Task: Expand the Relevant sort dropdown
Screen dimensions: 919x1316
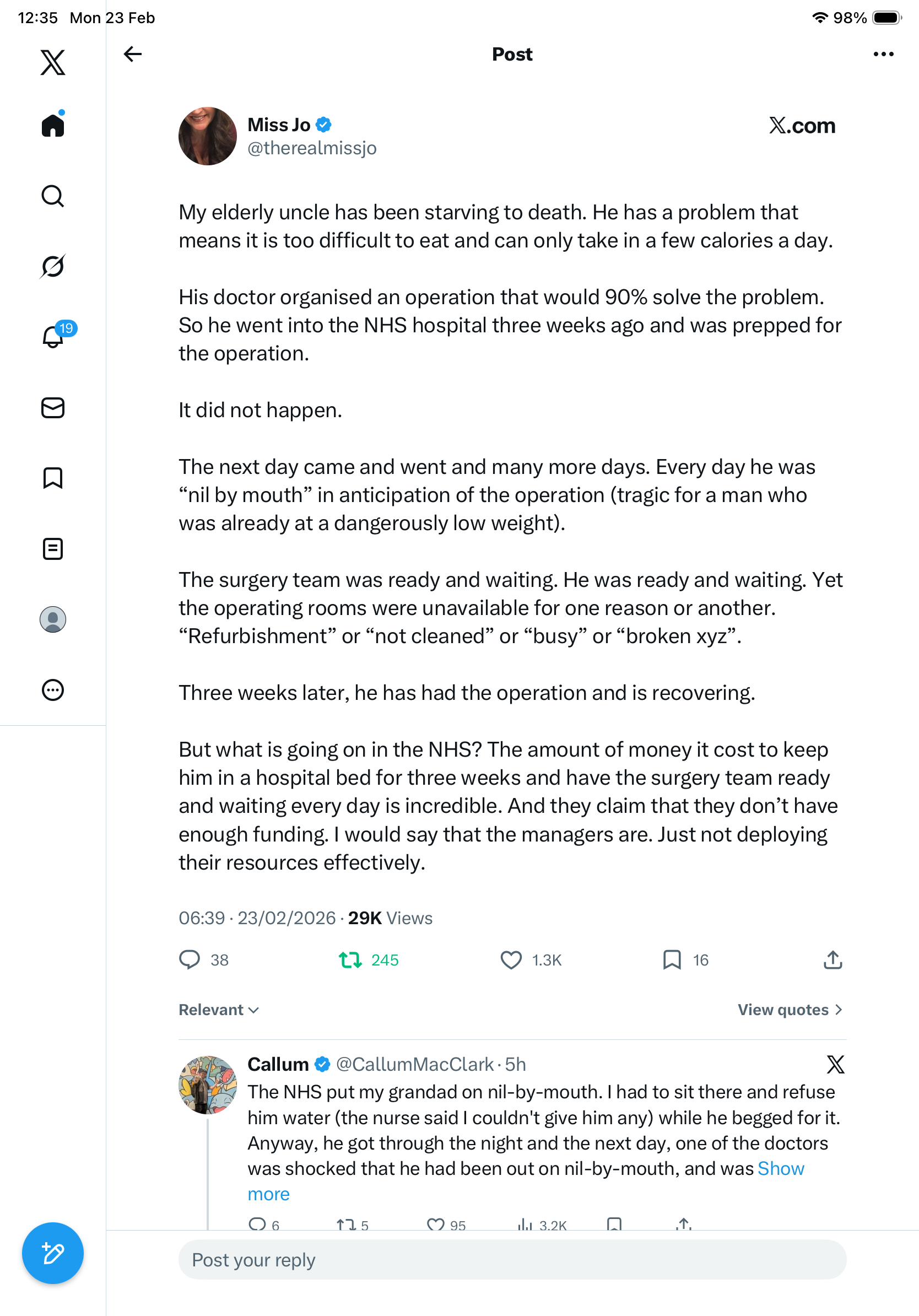Action: click(219, 1010)
